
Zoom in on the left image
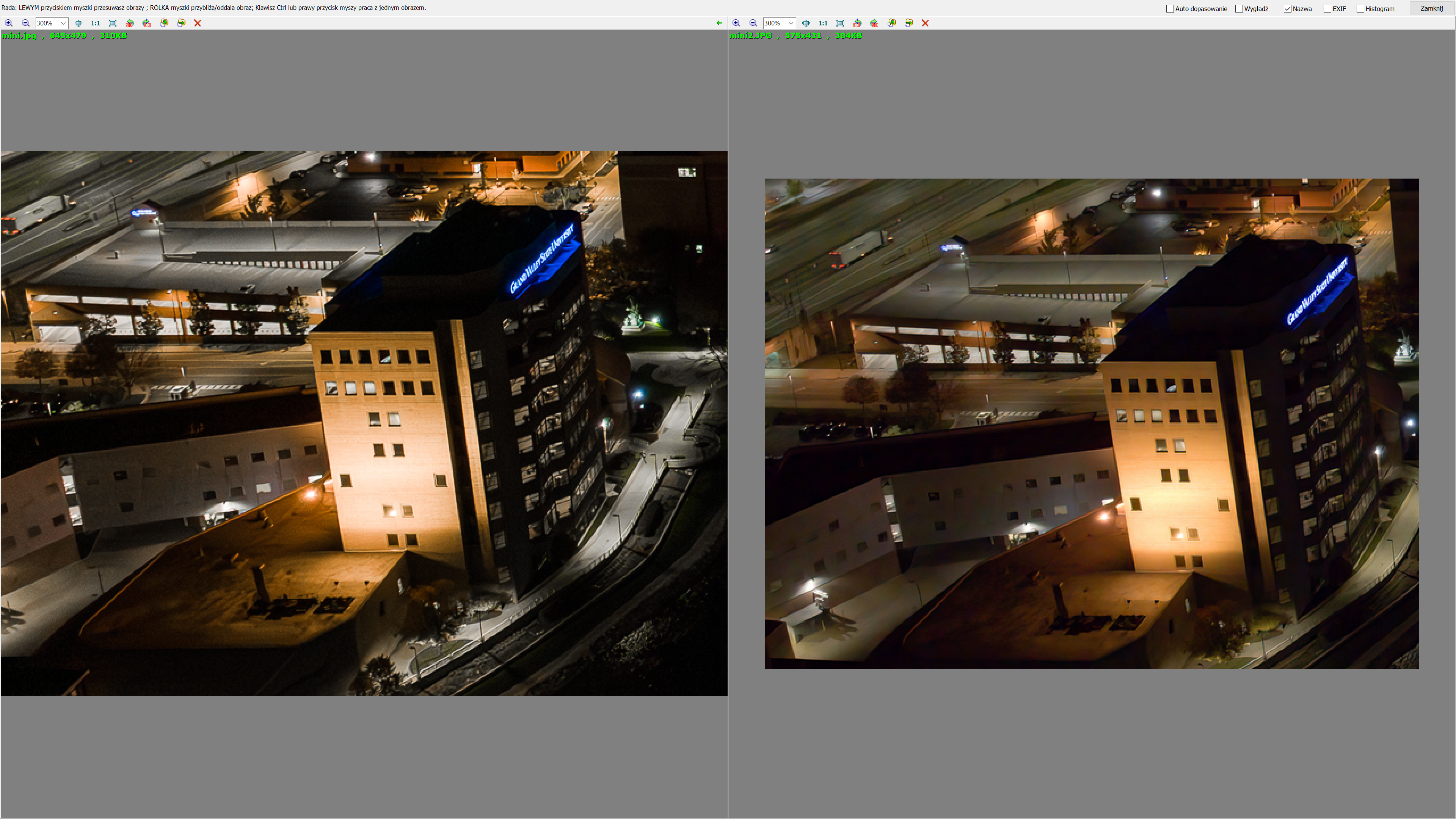click(x=8, y=23)
